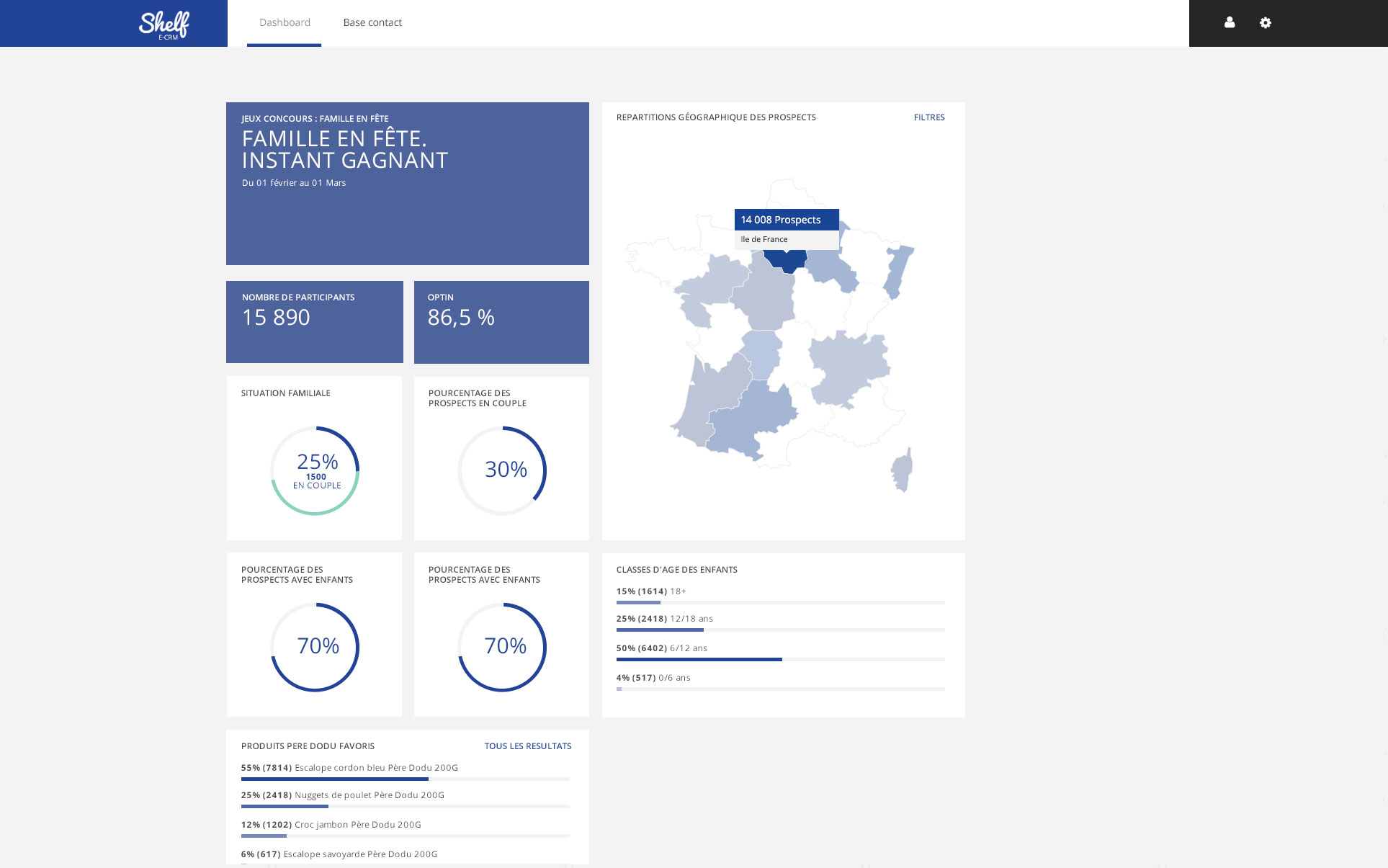Click the Optin 86,5 % card

click(501, 322)
